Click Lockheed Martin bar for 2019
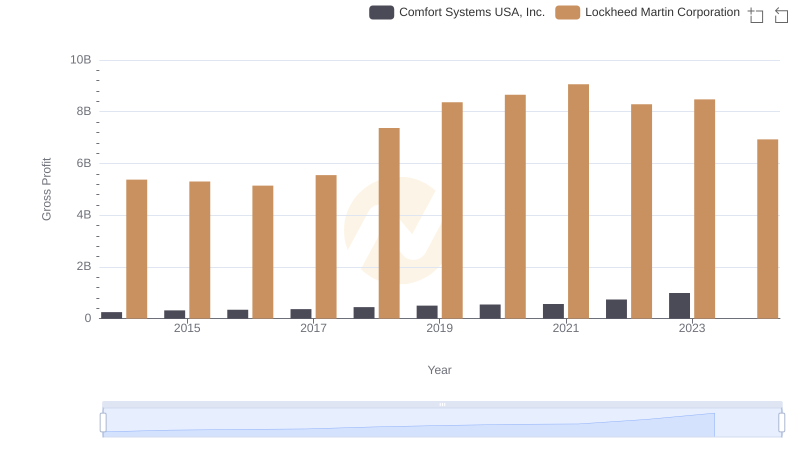The width and height of the screenshot is (800, 461). coord(452,210)
